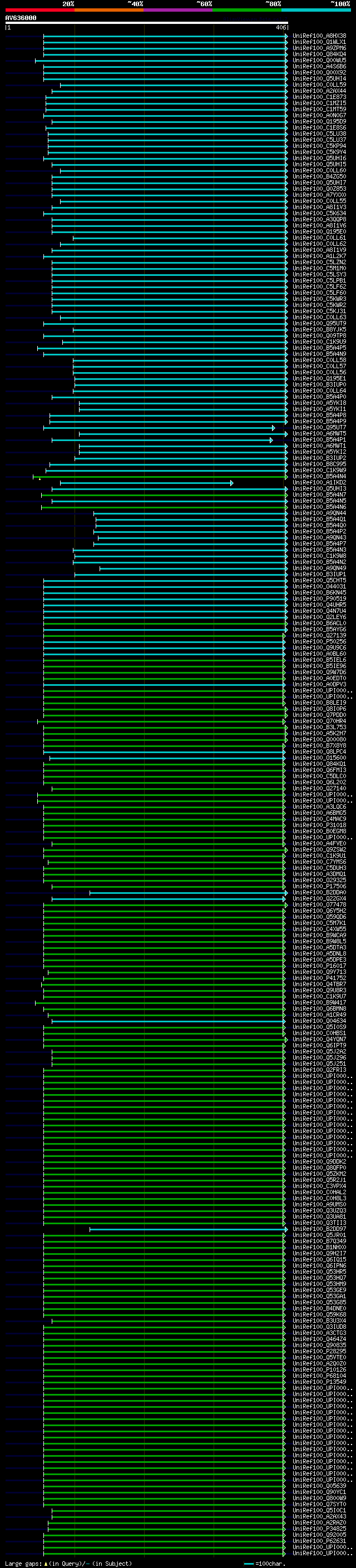Screen dimensions: 356x1568
Task: Click the yellow triangle gap icon in footer legend
Action: point(46,1563)
